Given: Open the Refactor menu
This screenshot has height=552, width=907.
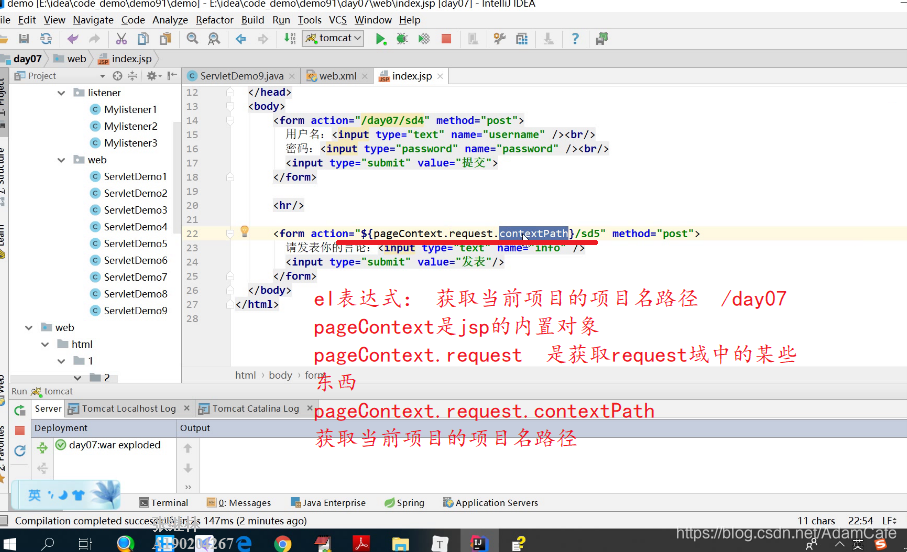Looking at the screenshot, I should tap(215, 20).
